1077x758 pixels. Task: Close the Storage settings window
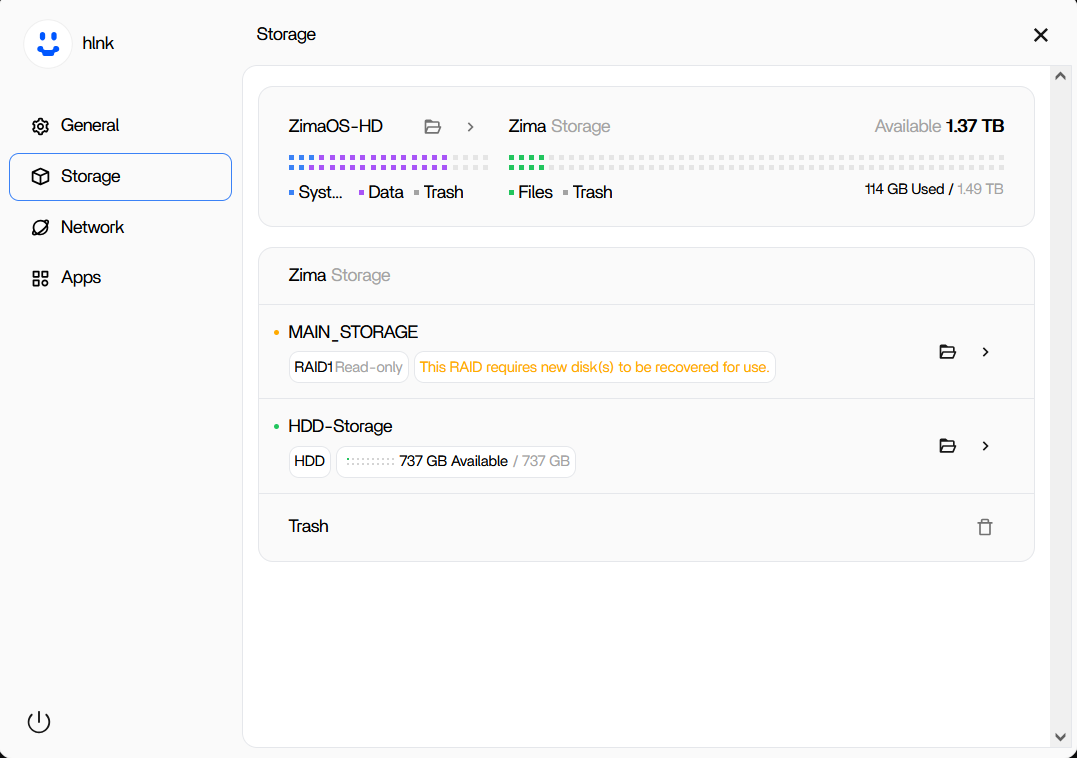coord(1041,35)
